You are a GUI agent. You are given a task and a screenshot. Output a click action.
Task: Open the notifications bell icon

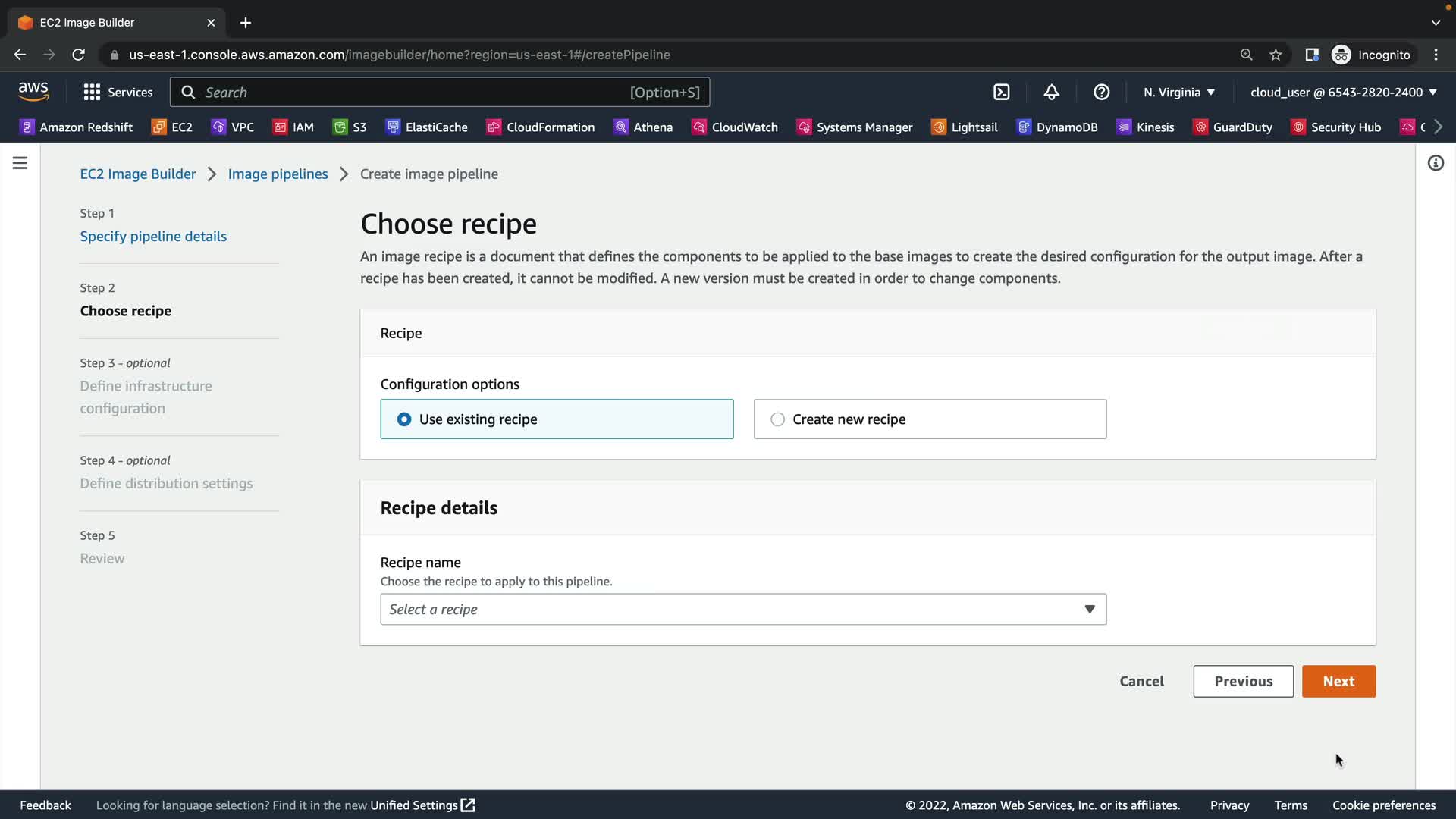(x=1051, y=92)
